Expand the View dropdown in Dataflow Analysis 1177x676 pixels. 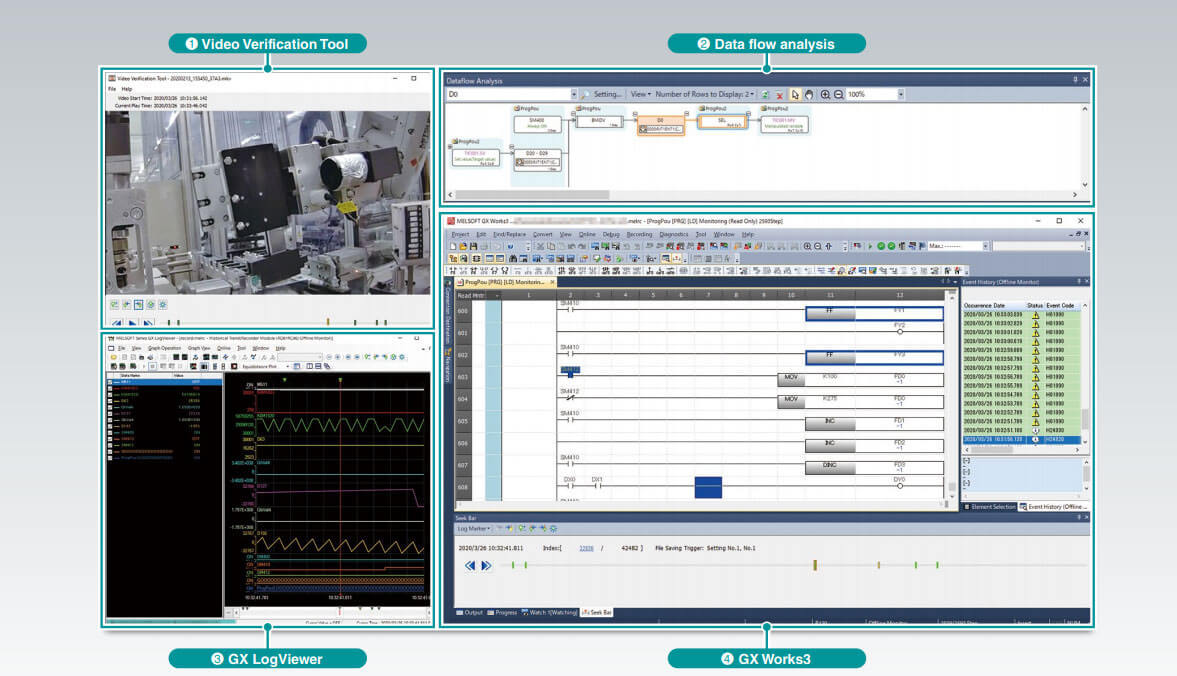(640, 94)
